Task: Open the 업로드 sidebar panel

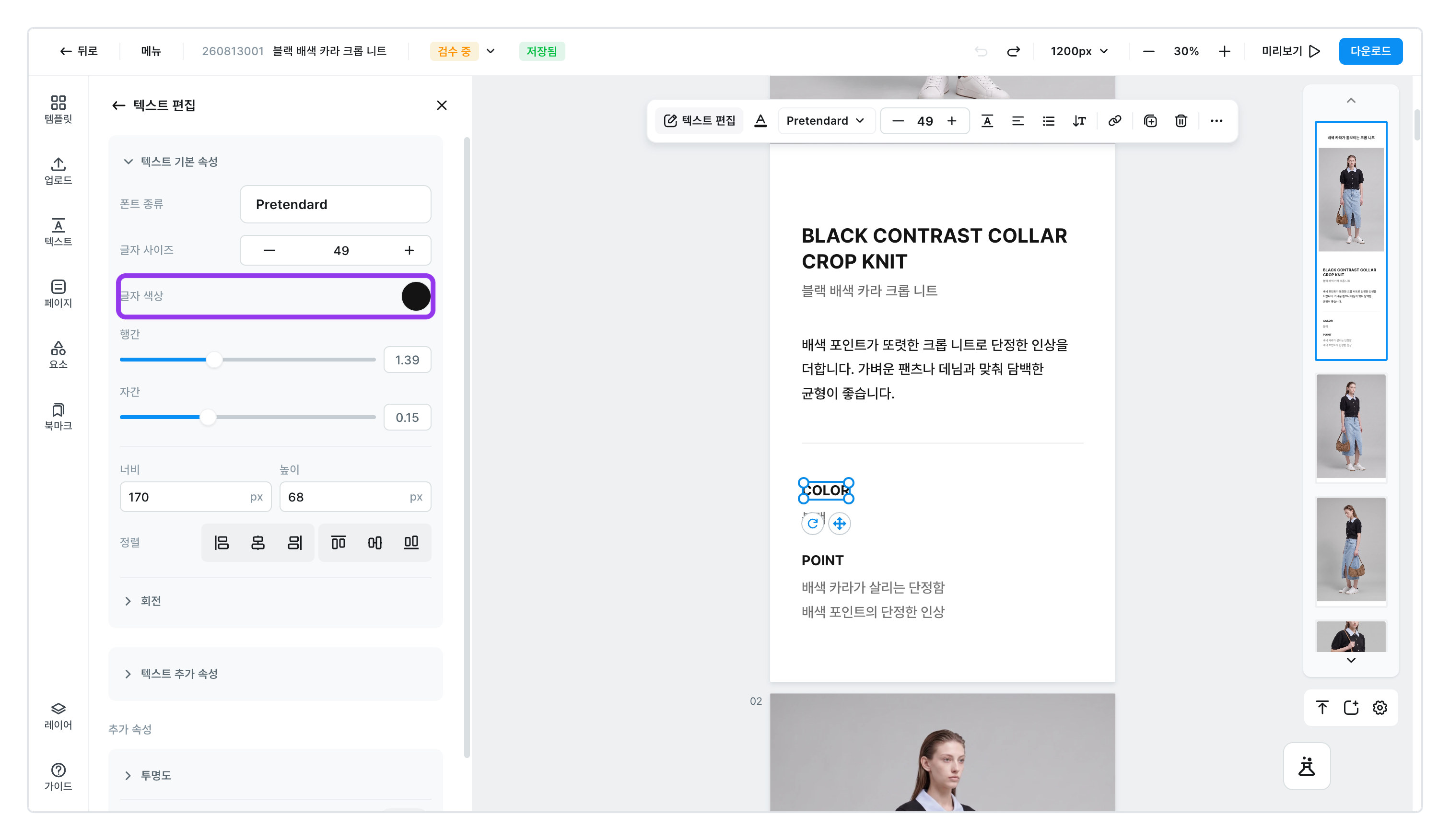Action: [58, 171]
